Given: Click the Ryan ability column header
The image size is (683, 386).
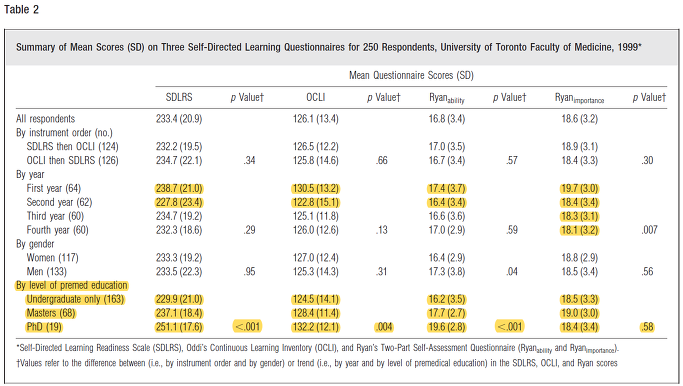Looking at the screenshot, I should 446,98.
